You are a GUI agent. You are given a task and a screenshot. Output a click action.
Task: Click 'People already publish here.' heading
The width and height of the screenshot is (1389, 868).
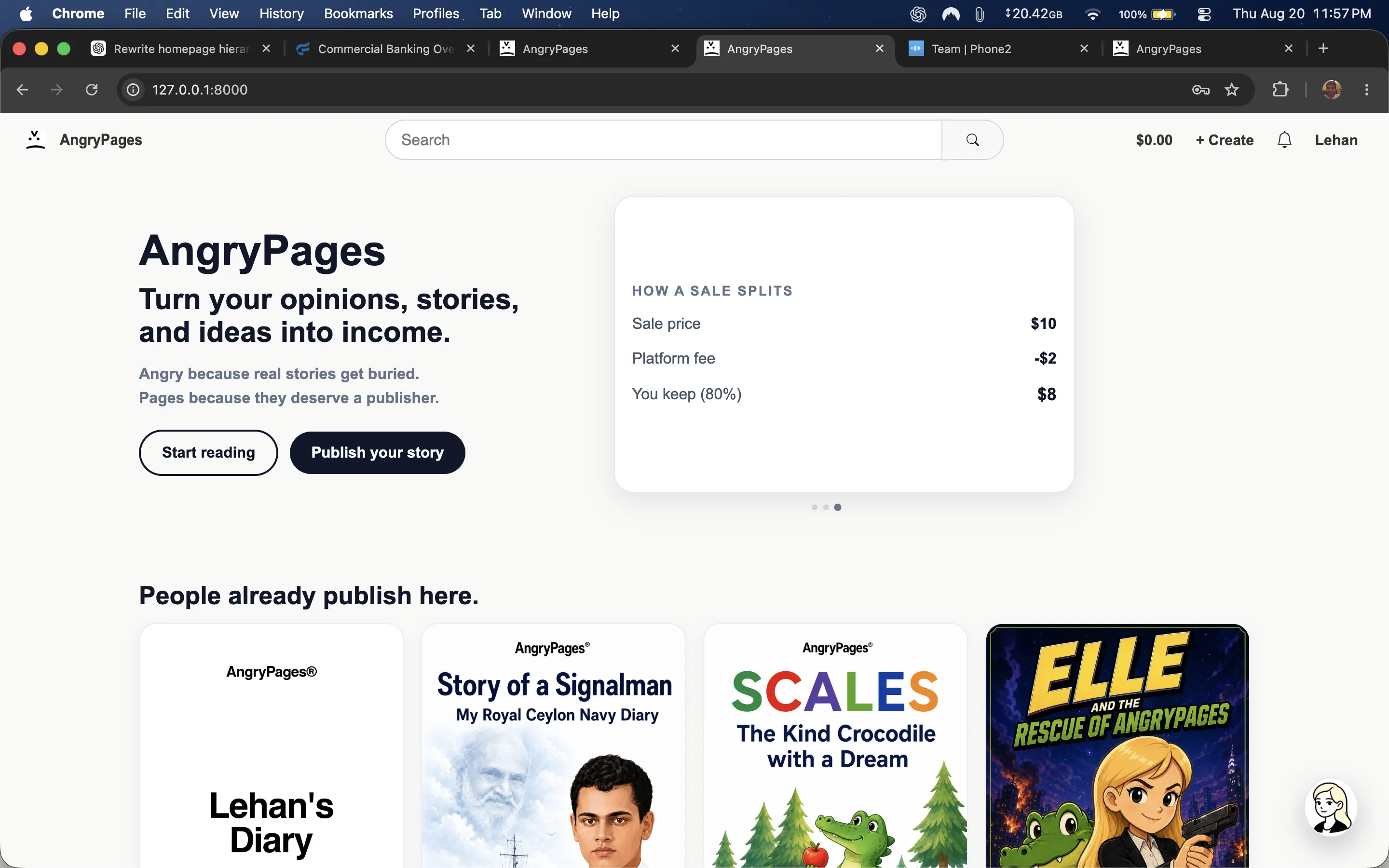point(309,596)
